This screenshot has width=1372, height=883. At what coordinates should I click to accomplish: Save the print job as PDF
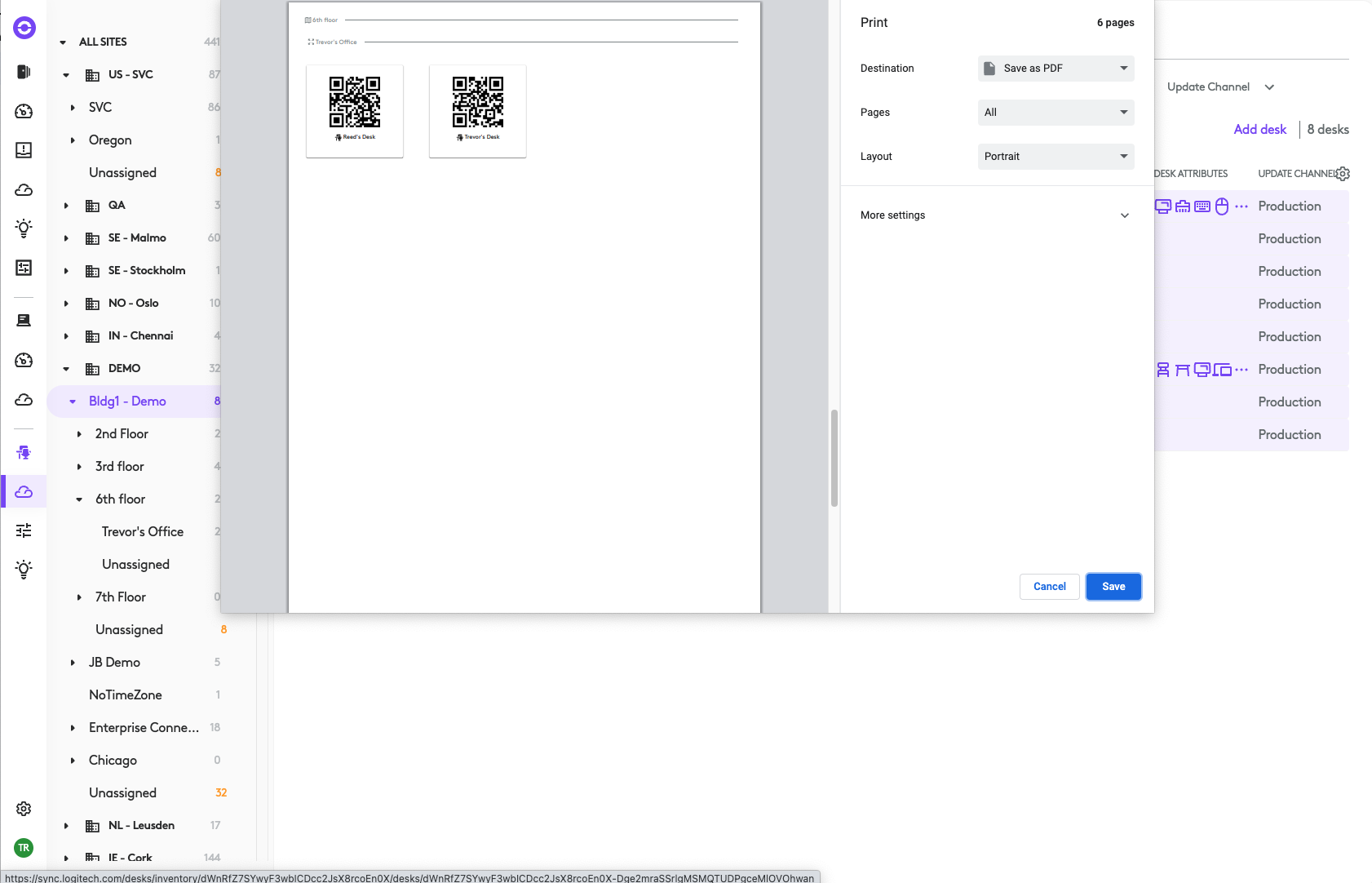coord(1113,586)
